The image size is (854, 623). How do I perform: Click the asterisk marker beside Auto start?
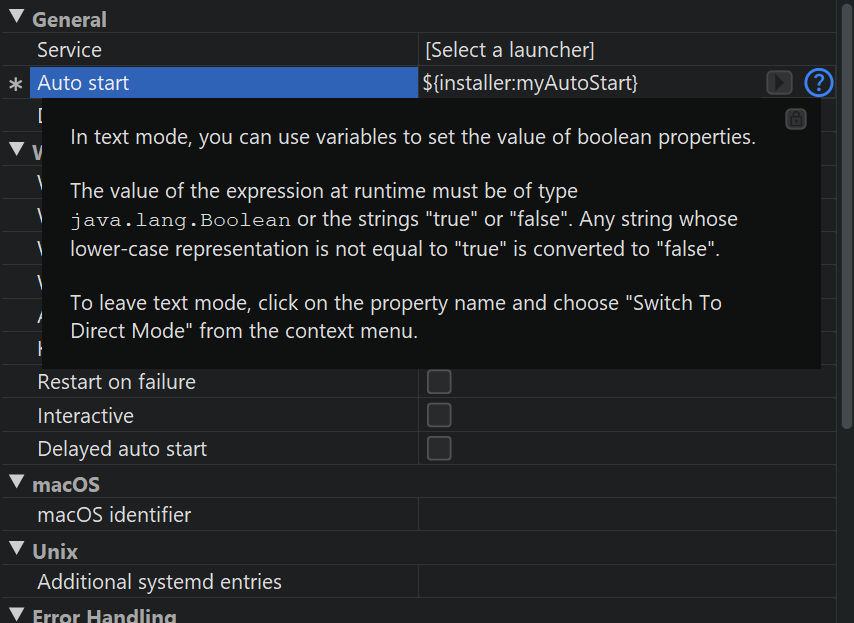click(15, 85)
